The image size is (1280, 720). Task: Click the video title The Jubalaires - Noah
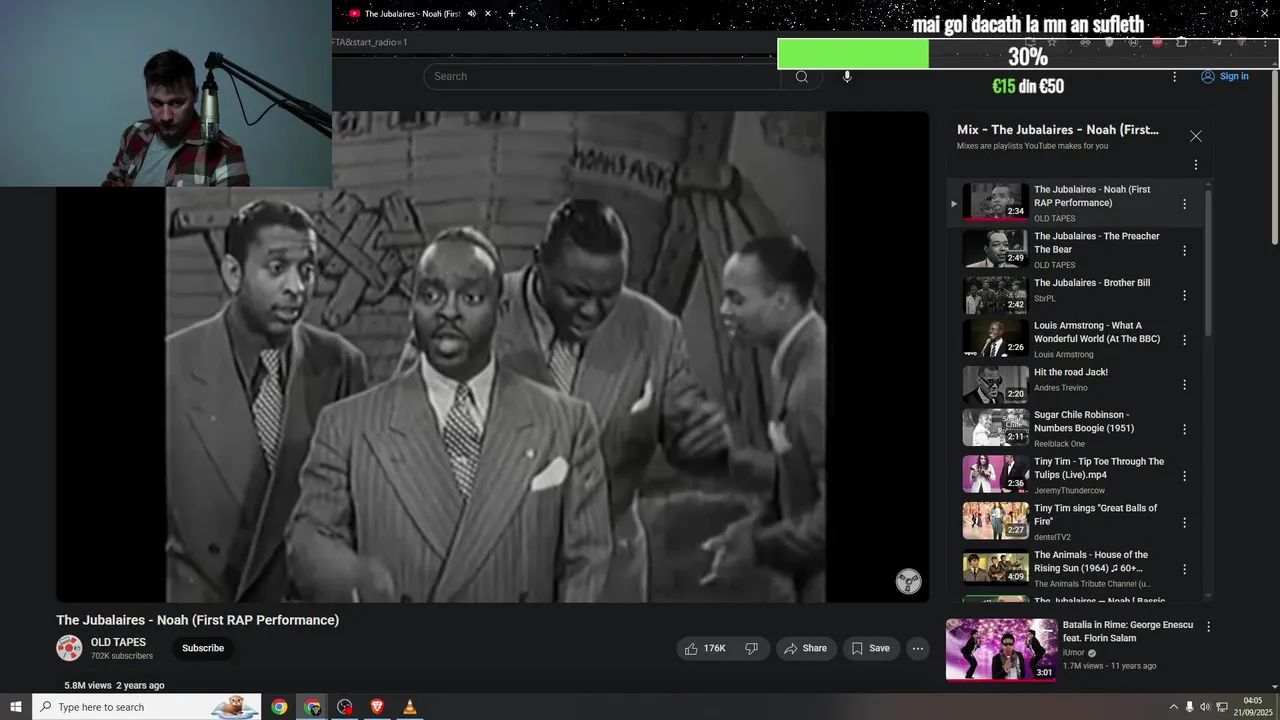click(198, 620)
